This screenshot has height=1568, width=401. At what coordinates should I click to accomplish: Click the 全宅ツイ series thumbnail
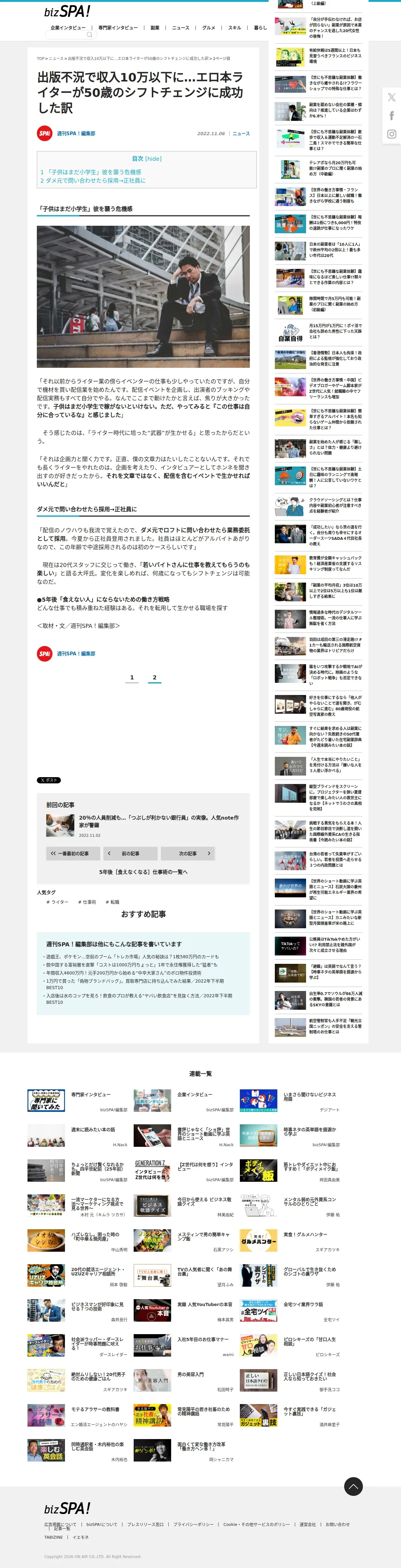[259, 1310]
